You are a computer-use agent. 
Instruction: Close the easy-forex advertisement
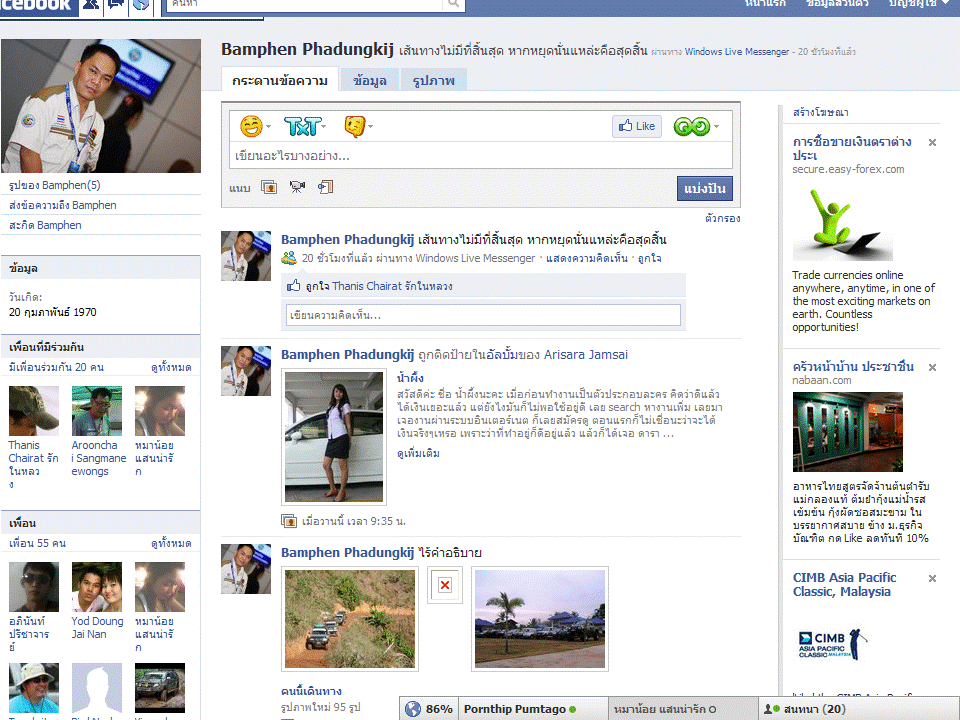[x=932, y=143]
